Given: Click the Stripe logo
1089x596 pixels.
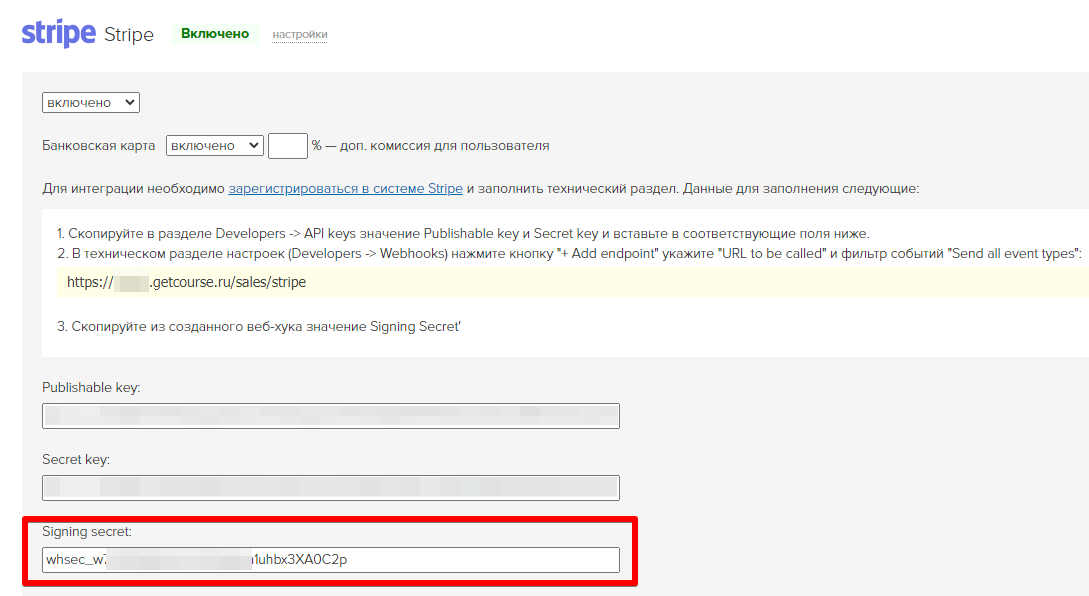Looking at the screenshot, I should (58, 33).
